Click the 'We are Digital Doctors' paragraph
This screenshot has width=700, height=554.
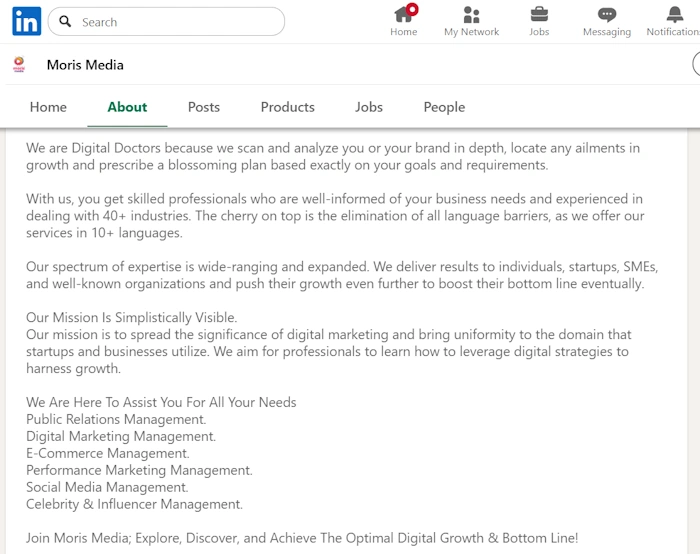(x=333, y=157)
